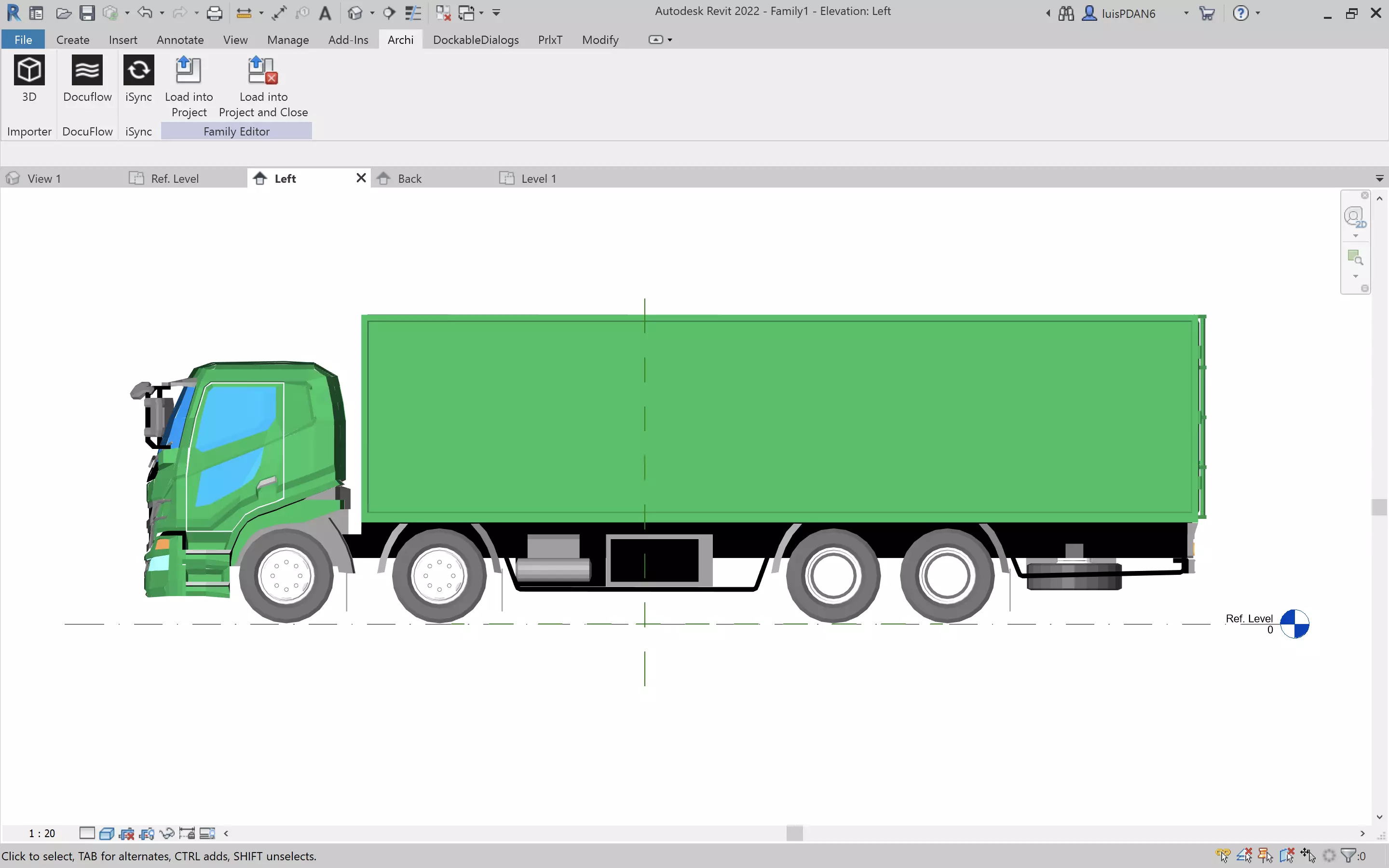Switch to the Modify ribbon tab
Image resolution: width=1389 pixels, height=868 pixels.
click(599, 40)
